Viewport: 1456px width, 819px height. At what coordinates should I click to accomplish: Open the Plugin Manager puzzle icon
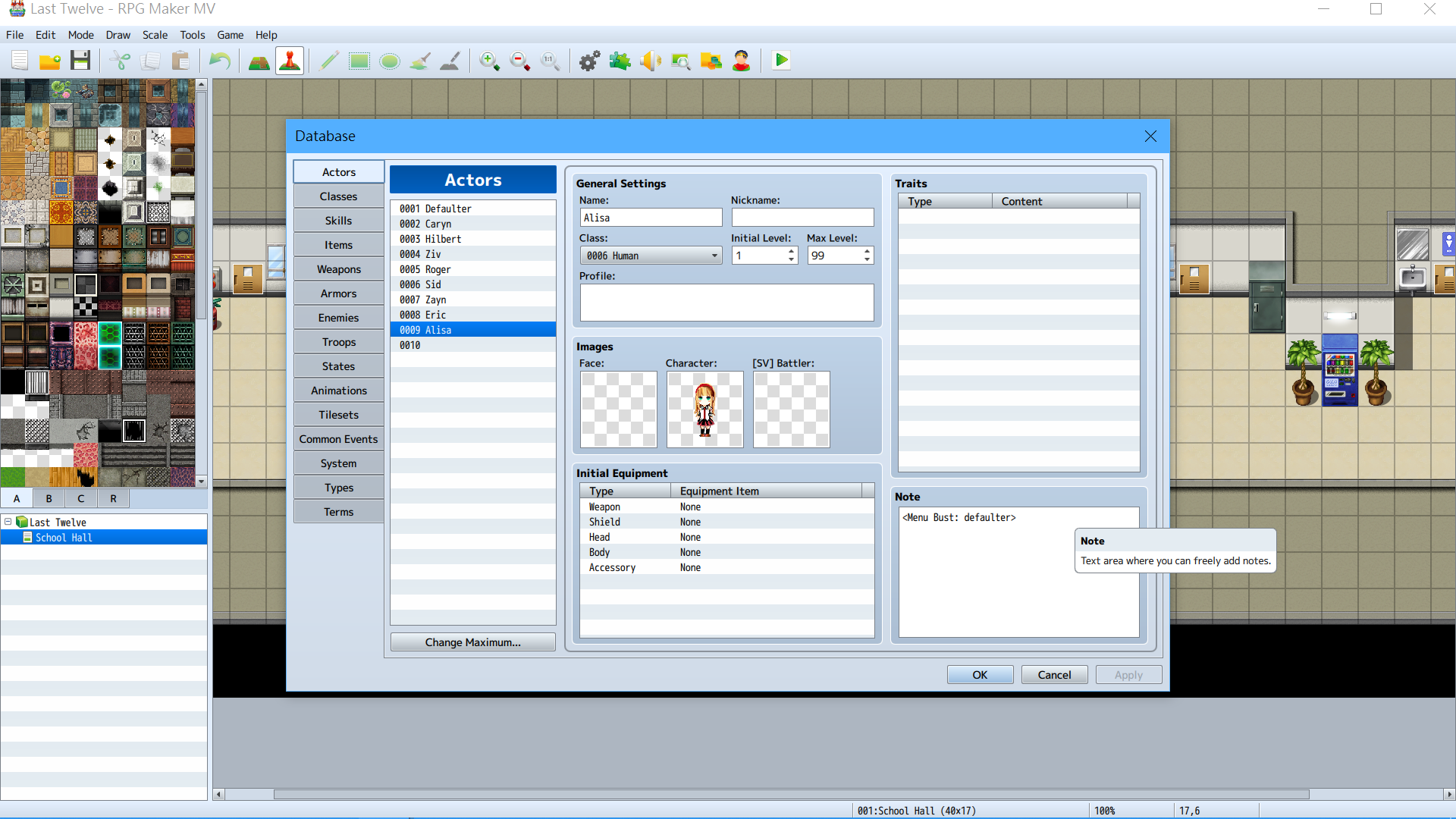[x=620, y=61]
